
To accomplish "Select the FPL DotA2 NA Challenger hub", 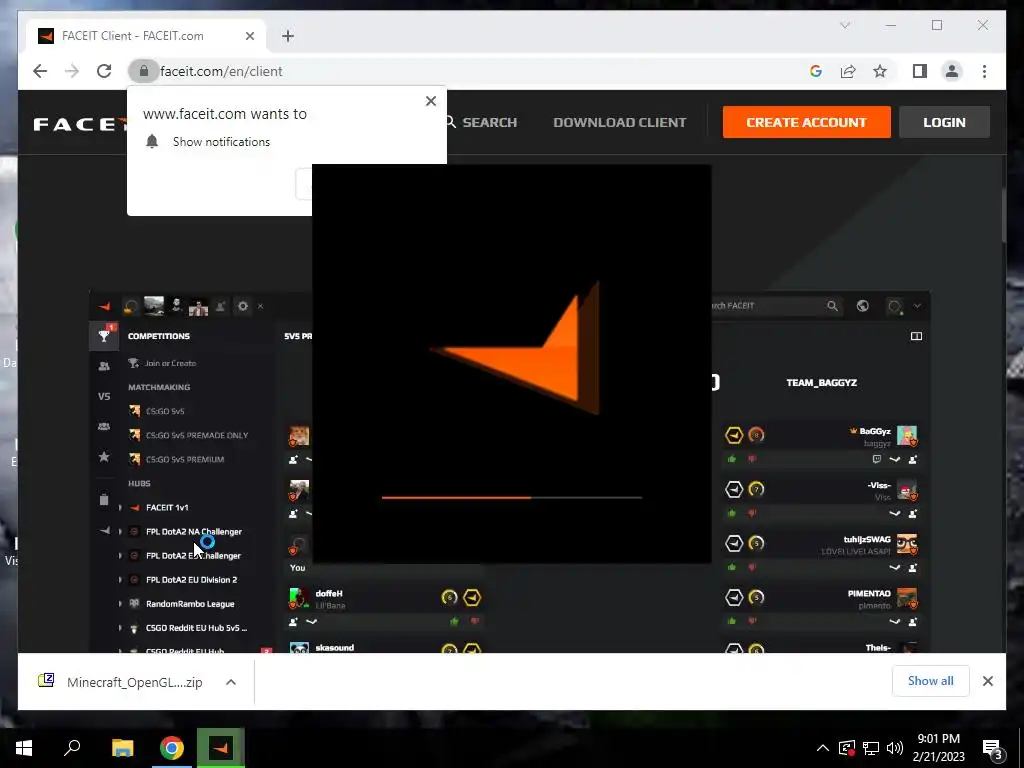I will coord(194,532).
